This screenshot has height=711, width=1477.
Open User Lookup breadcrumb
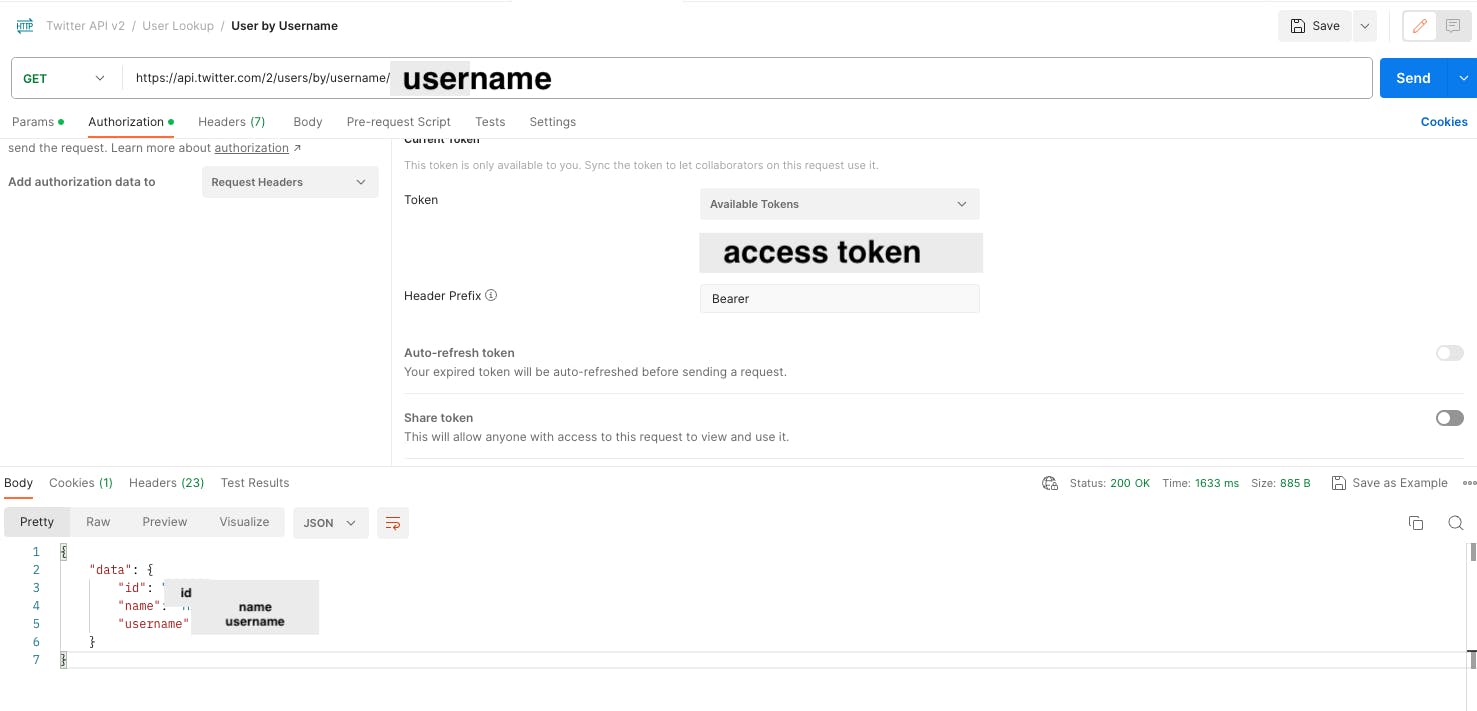[178, 26]
